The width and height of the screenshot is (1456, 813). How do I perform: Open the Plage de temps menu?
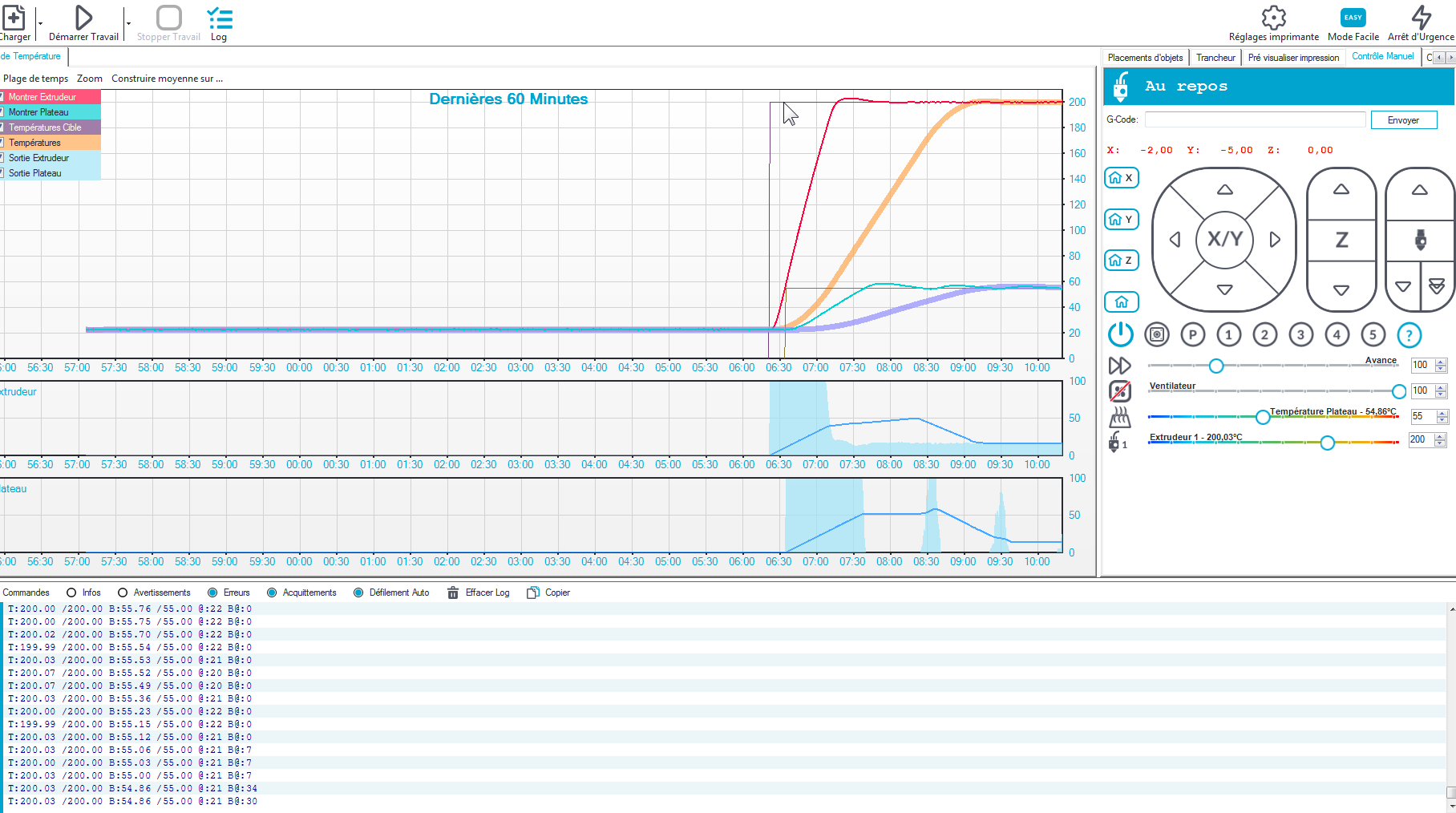pyautogui.click(x=36, y=79)
